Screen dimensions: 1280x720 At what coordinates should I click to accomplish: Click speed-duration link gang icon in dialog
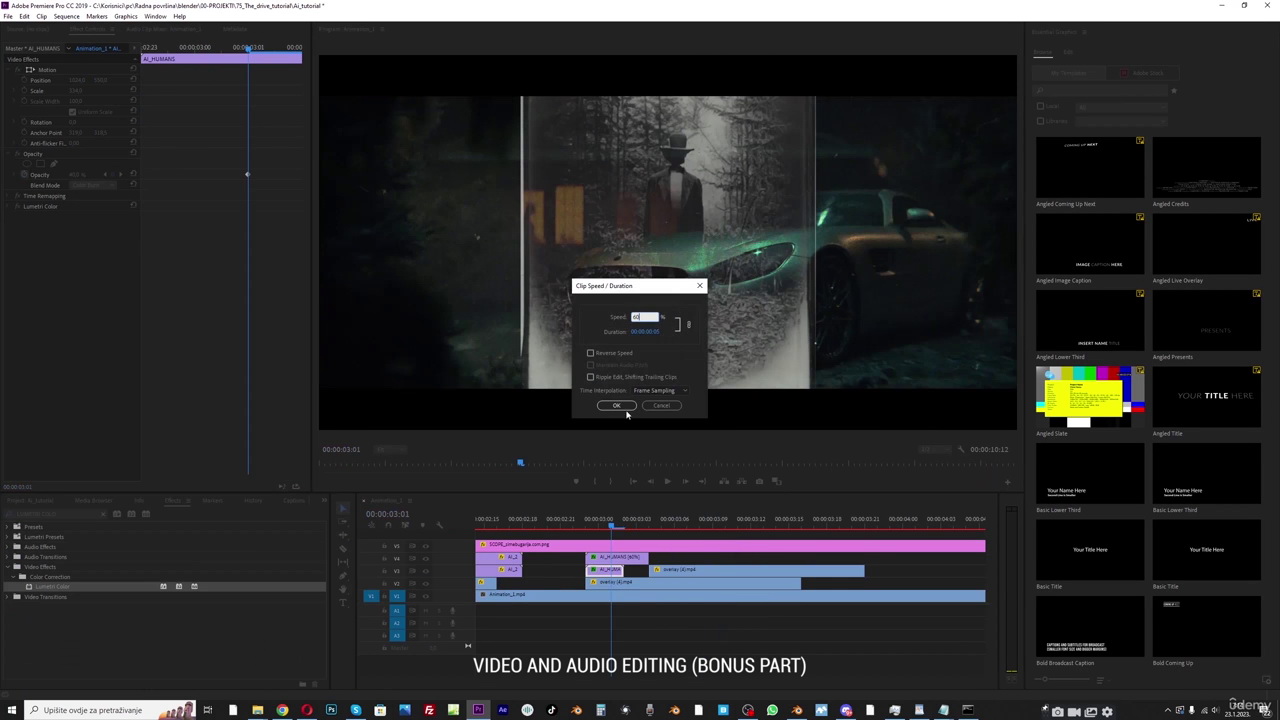[688, 324]
